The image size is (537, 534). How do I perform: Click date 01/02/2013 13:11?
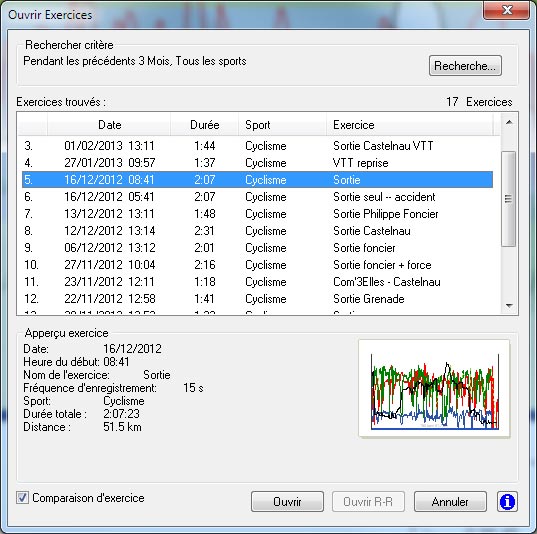point(110,146)
